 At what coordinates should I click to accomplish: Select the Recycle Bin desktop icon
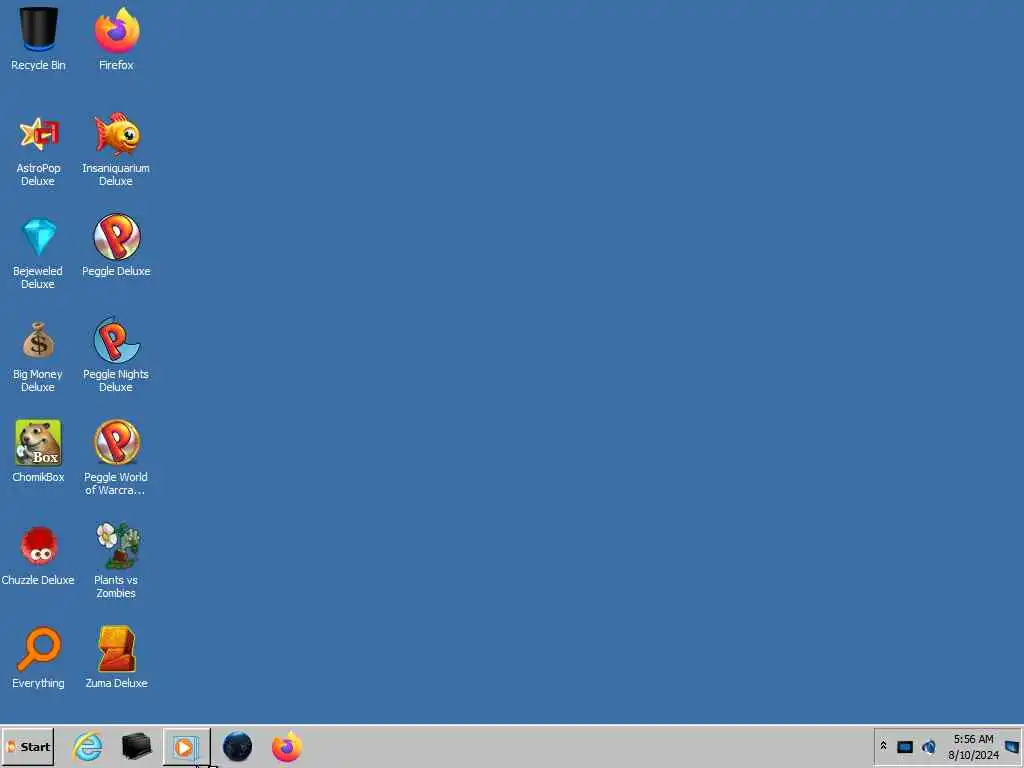39,38
